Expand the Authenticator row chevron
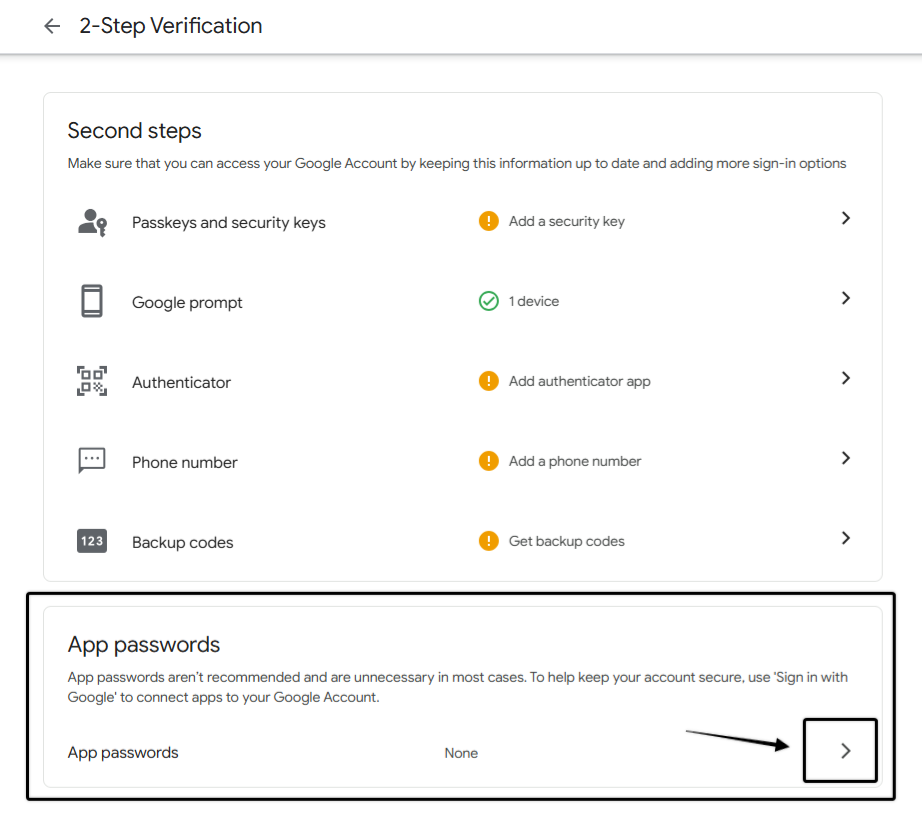This screenshot has width=922, height=820. pyautogui.click(x=846, y=378)
